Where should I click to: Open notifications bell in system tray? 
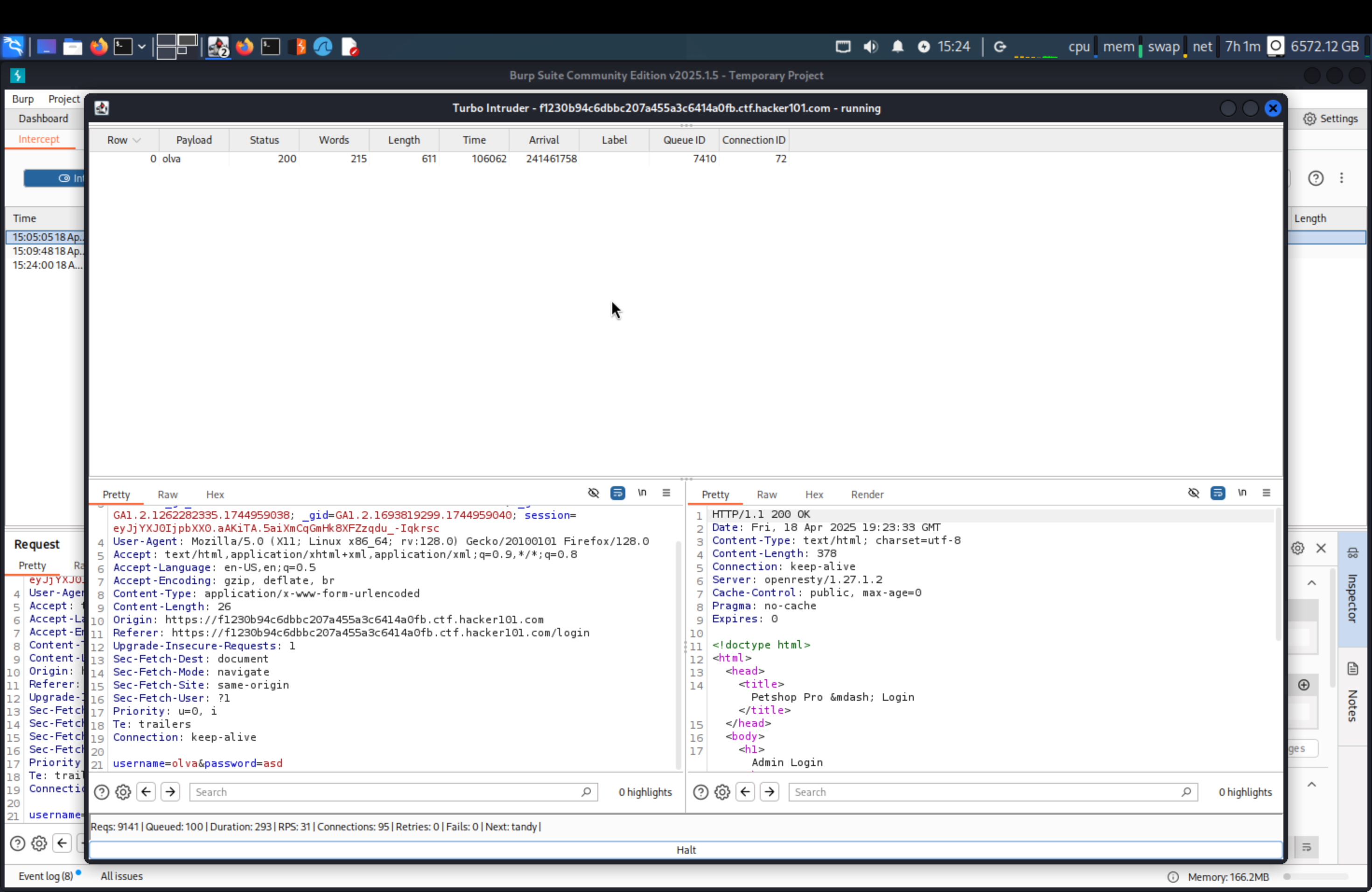click(x=897, y=47)
